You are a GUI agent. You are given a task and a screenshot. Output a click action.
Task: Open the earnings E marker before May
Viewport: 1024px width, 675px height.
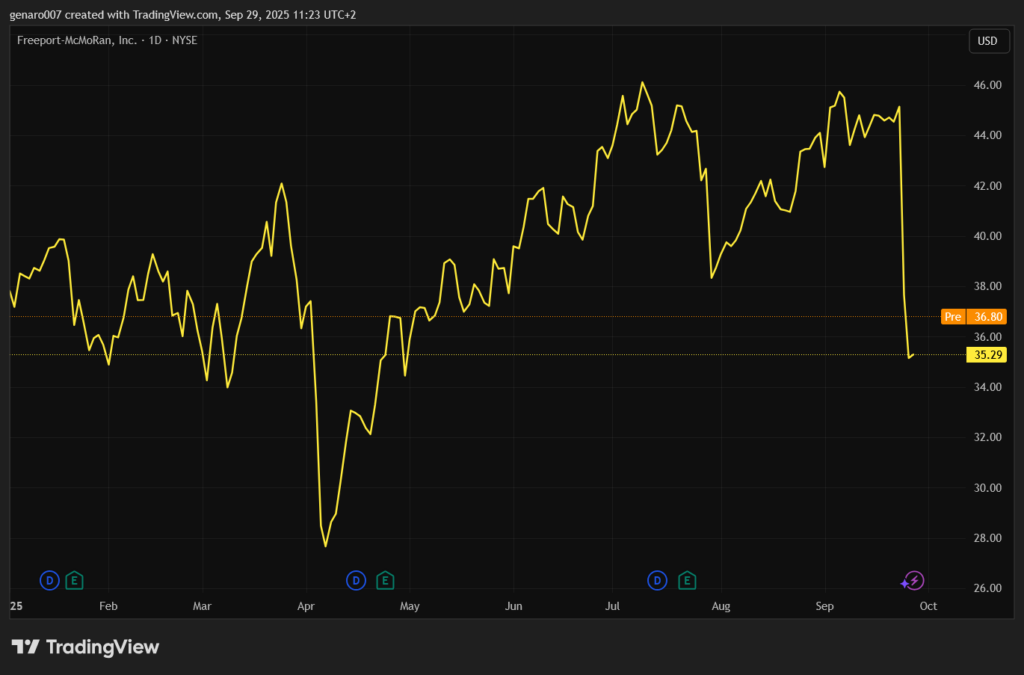pos(385,580)
